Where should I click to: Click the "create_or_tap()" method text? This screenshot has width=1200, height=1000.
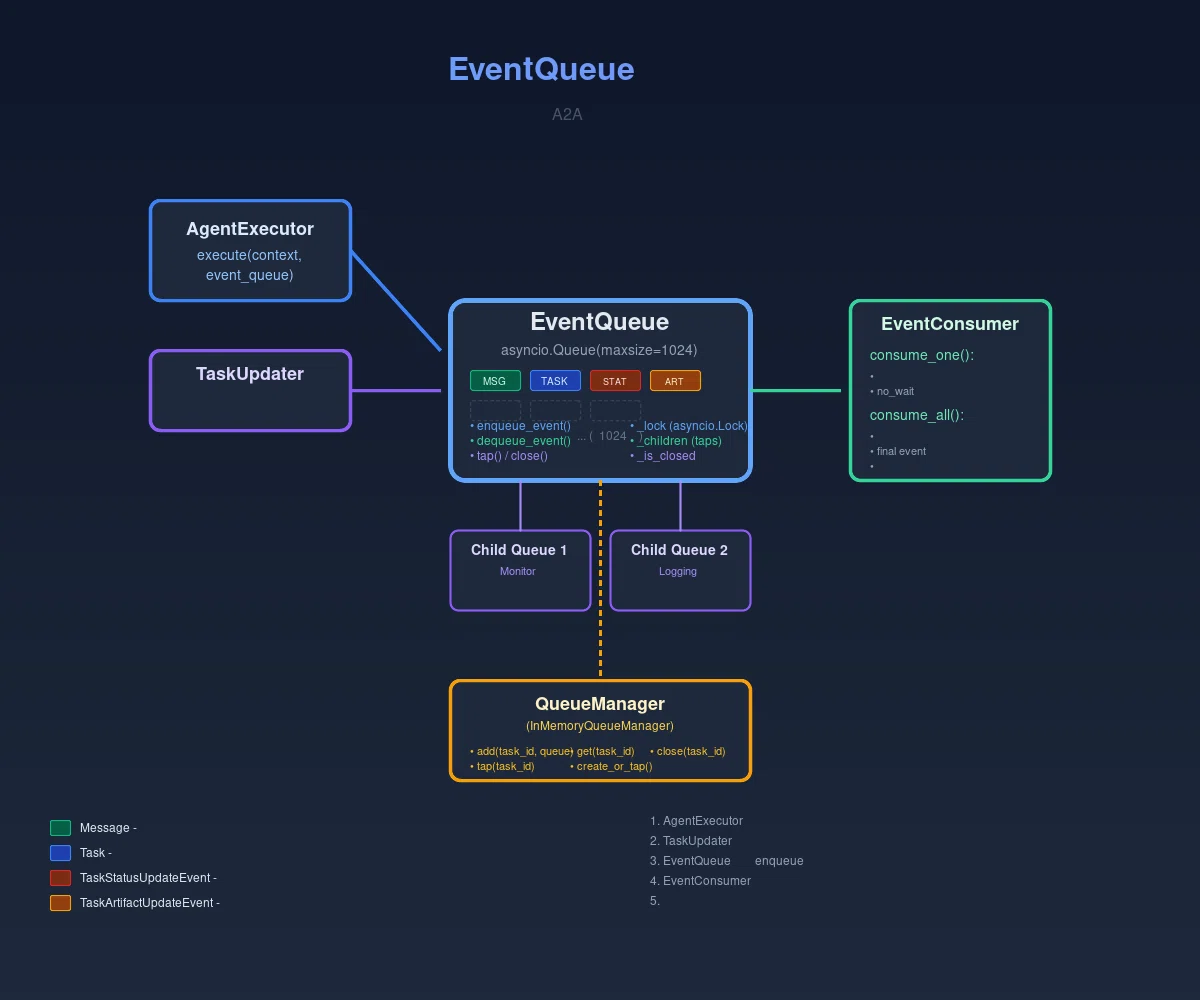611,766
